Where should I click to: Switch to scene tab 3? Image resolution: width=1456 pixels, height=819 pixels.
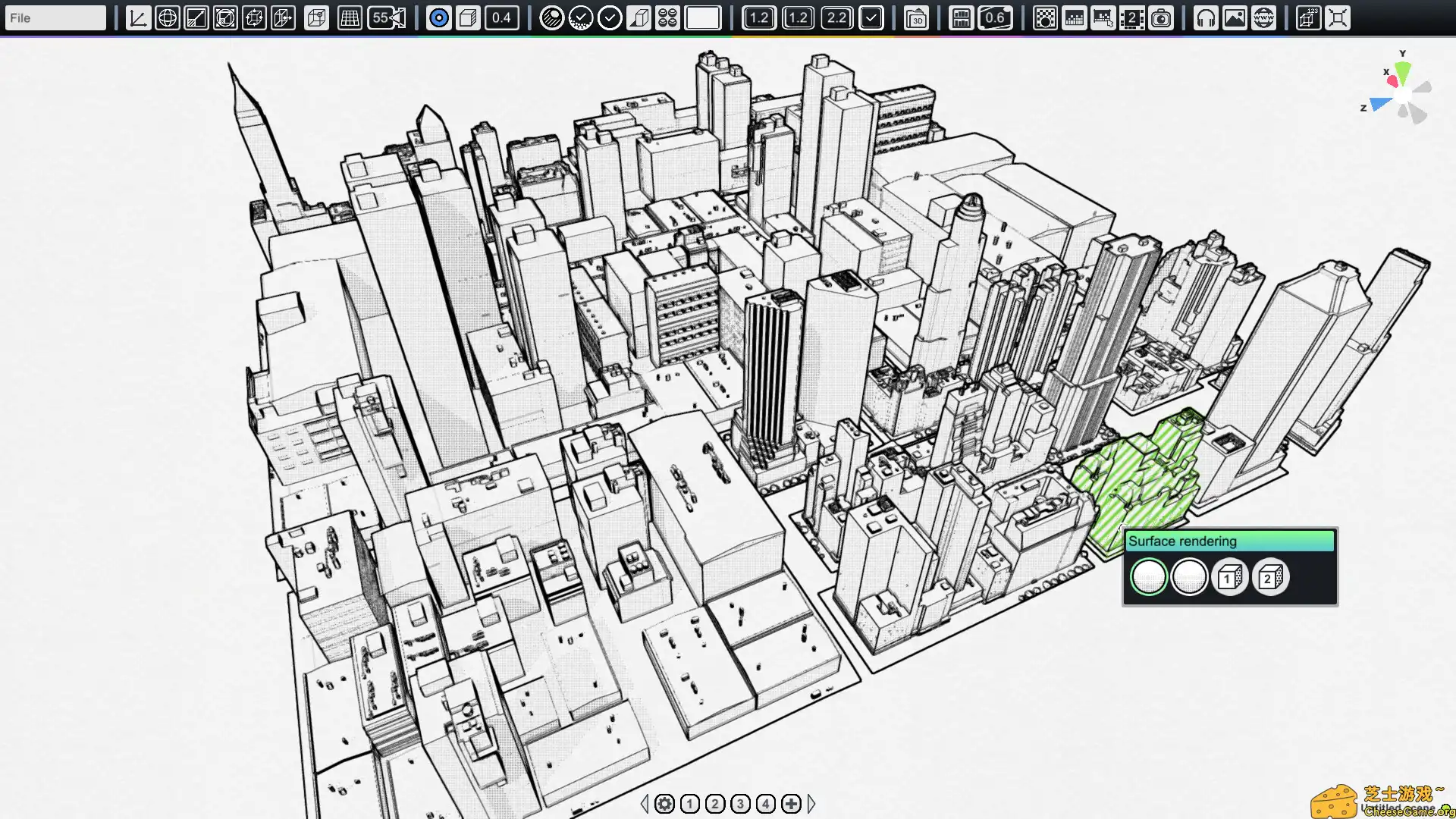coord(740,804)
